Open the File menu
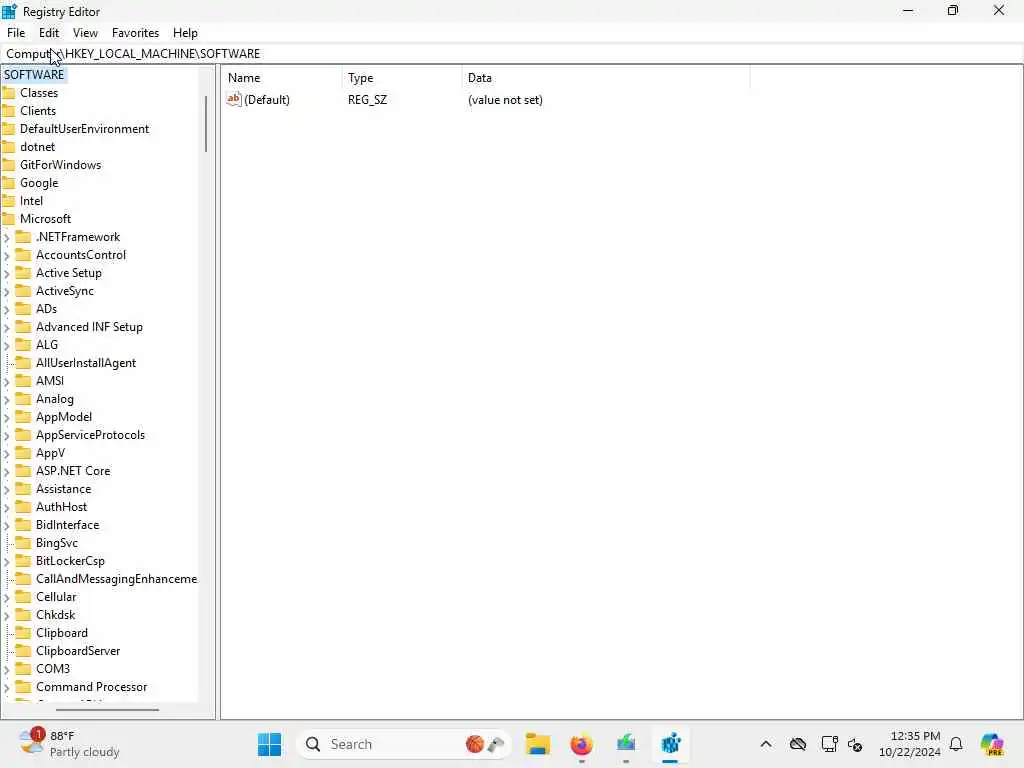Screen dimensions: 1024x768 point(16,33)
